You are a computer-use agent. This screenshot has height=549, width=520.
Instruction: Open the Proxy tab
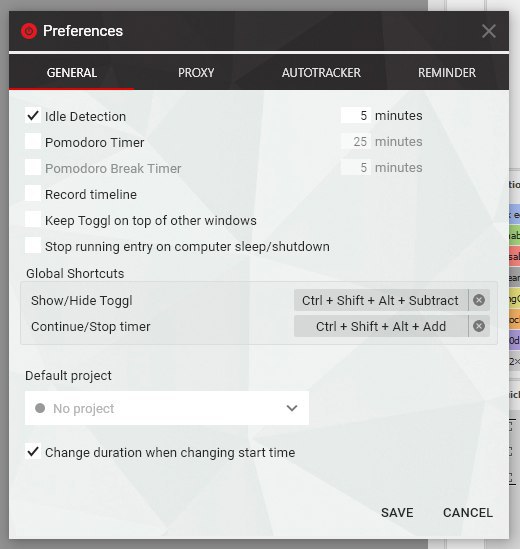pos(196,72)
